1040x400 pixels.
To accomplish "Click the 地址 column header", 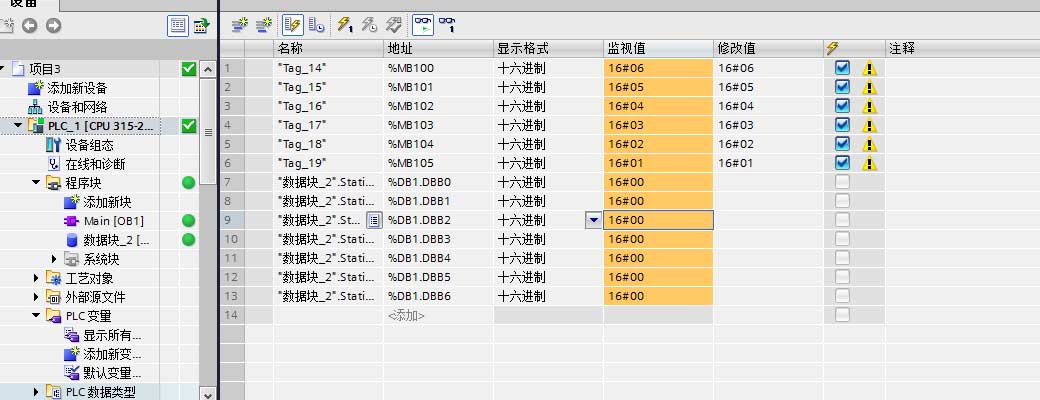I will pos(438,48).
